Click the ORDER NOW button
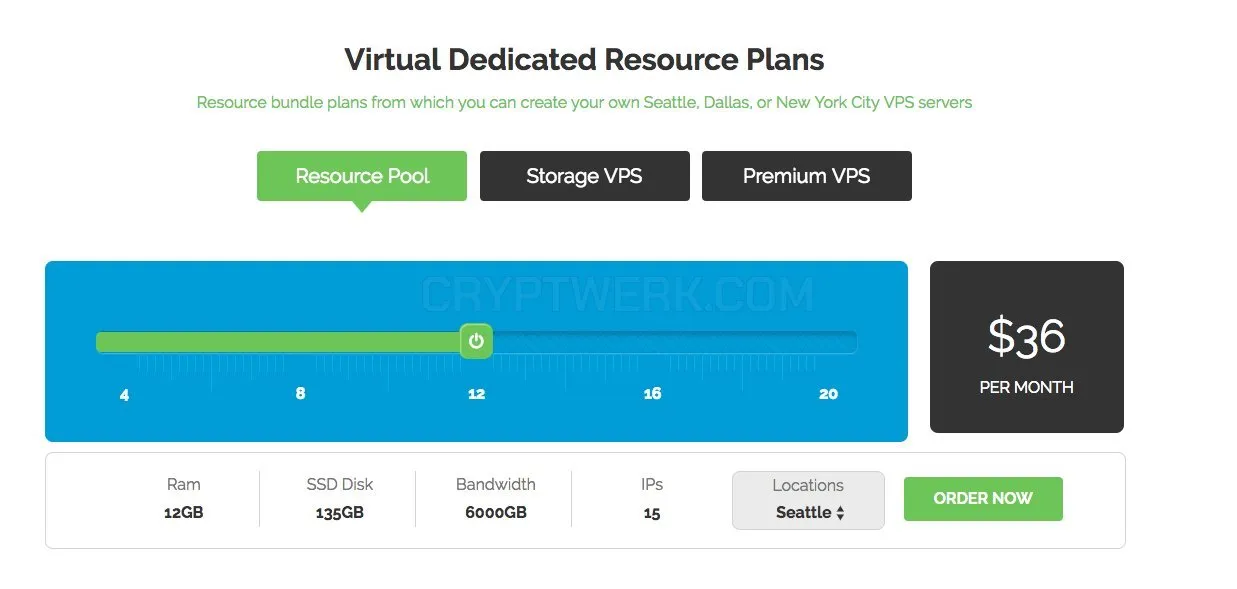The height and width of the screenshot is (589, 1237). [x=983, y=498]
